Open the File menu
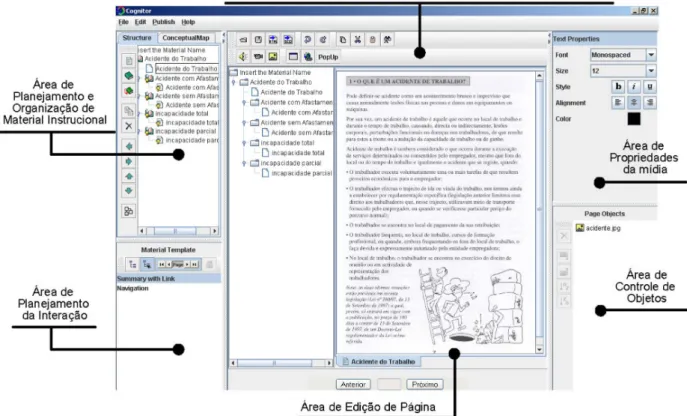Viewport: 687px width, 416px height. (124, 22)
